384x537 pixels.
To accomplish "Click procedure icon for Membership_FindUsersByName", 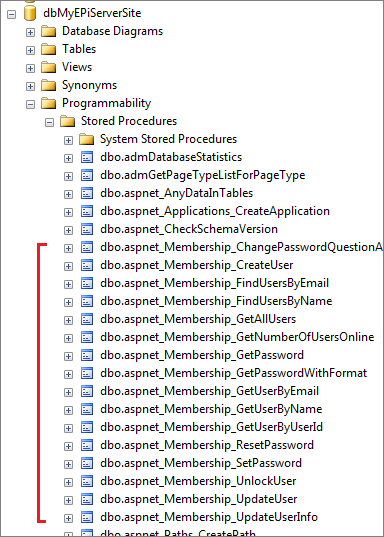I will 87,301.
